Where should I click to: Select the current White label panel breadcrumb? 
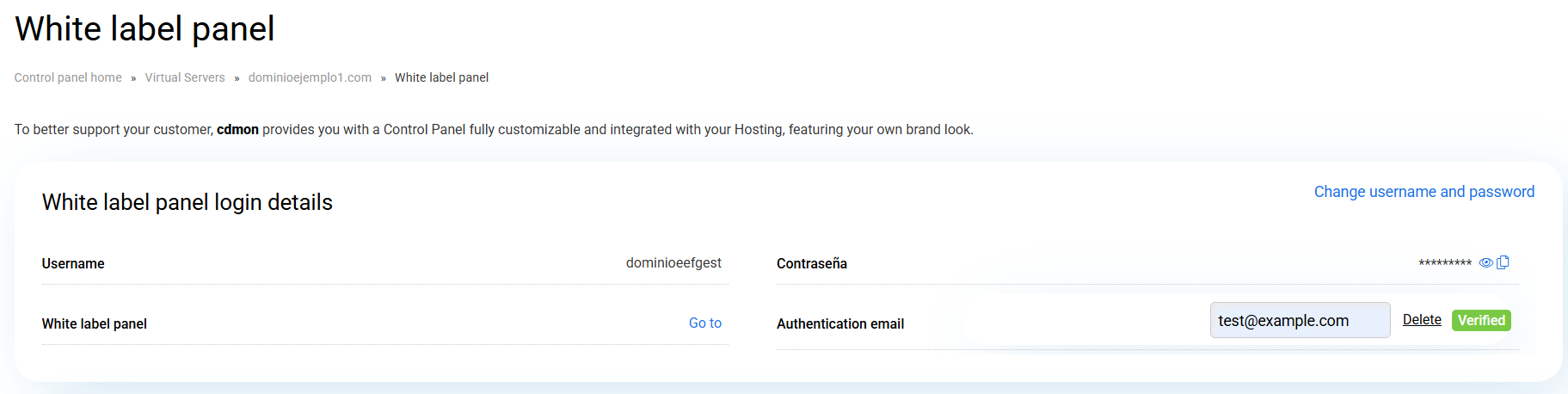[441, 77]
